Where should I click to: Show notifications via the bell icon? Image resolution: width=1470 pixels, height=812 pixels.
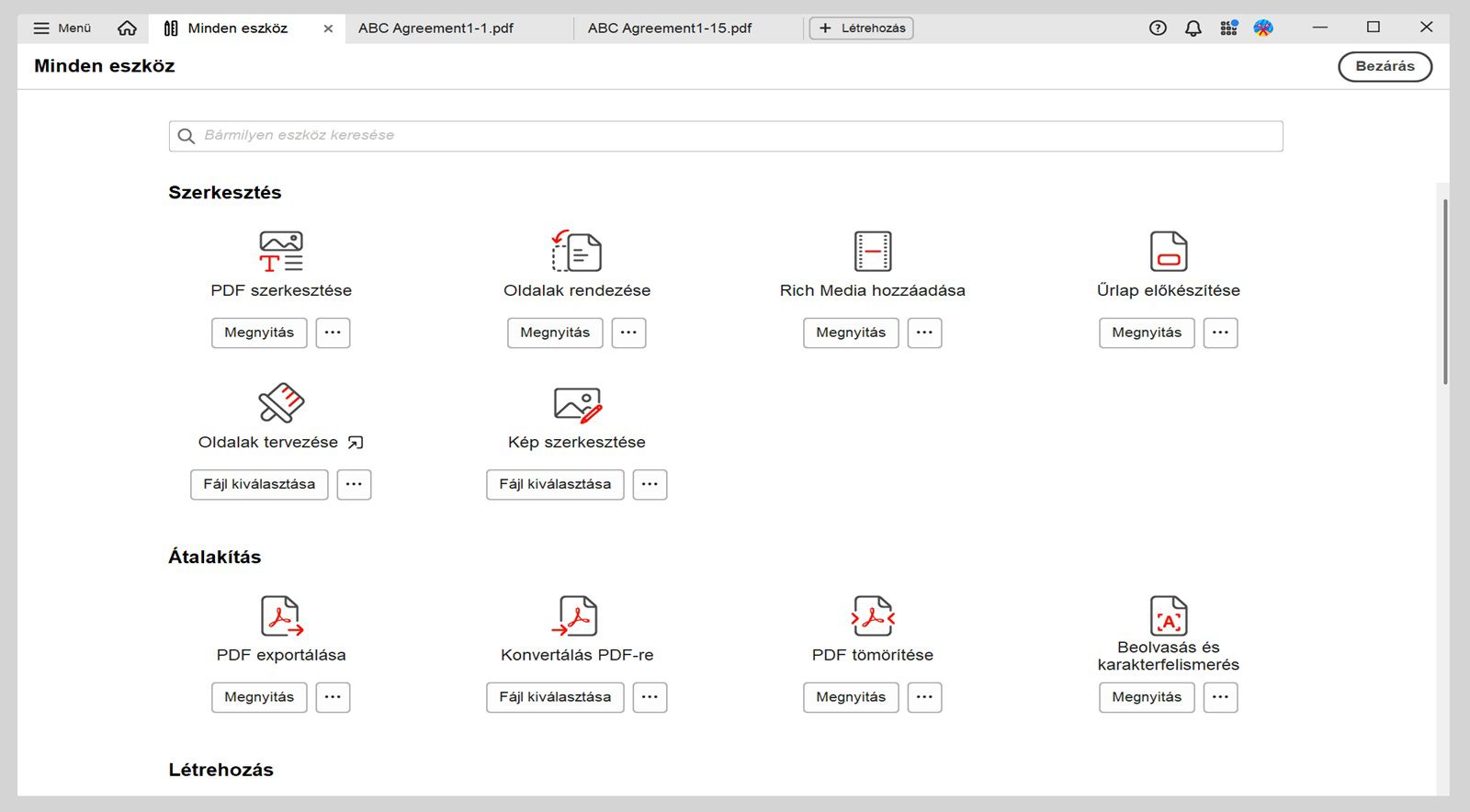[x=1193, y=28]
